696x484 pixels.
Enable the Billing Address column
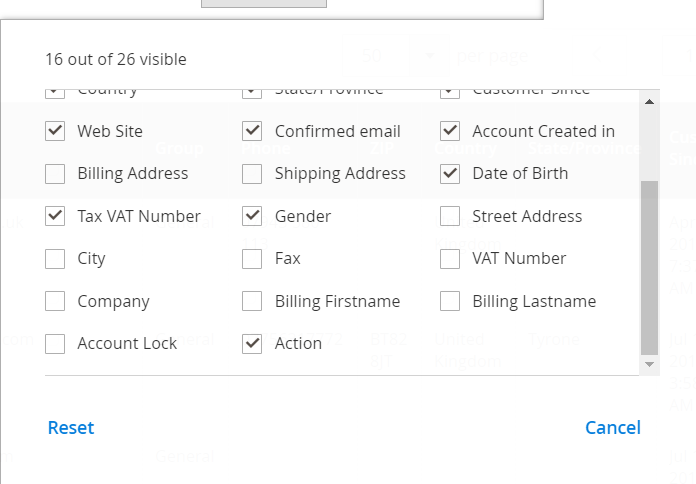coord(55,174)
